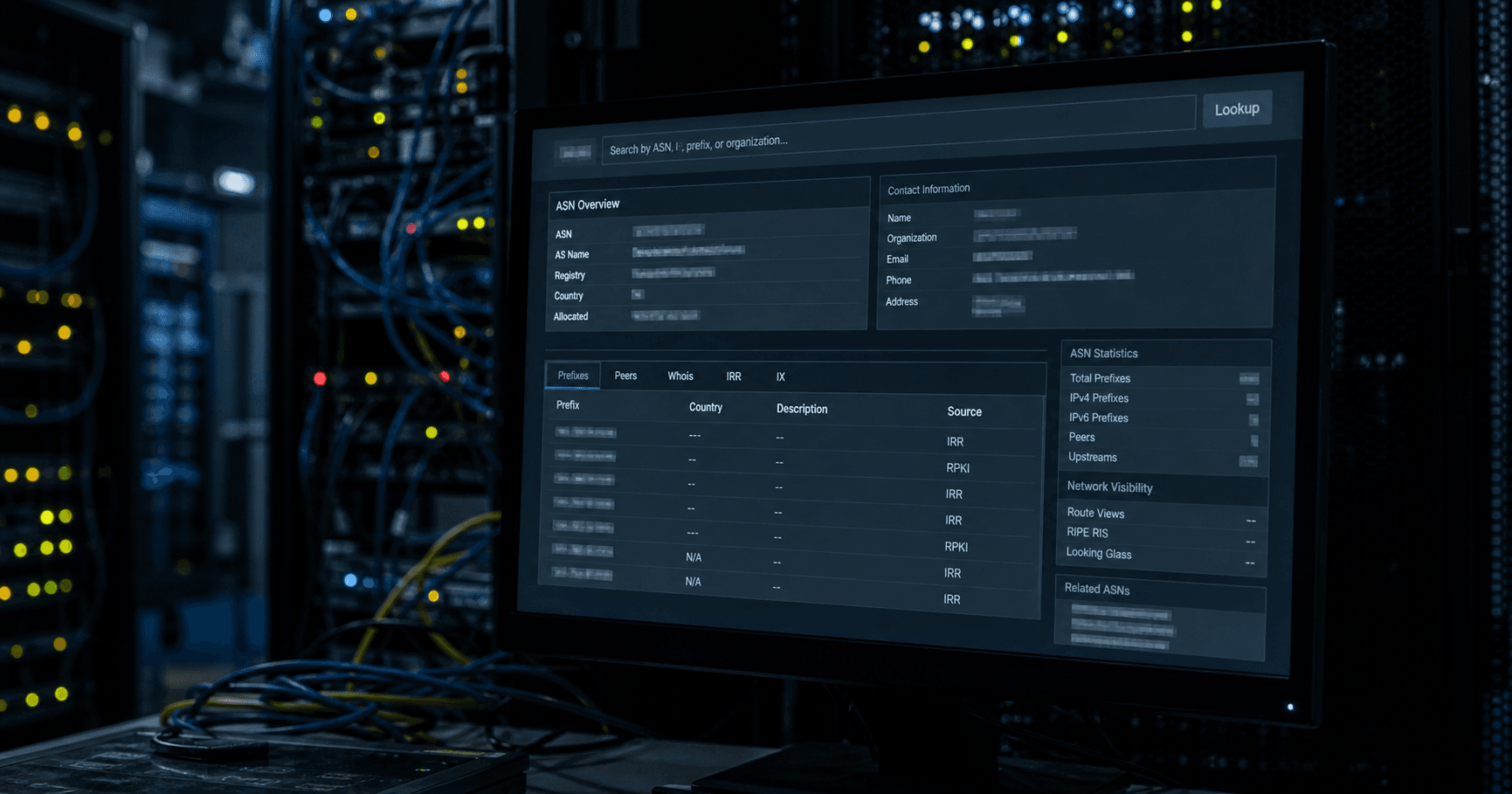Open the Whois tab
Screen dimensions: 1512x794
click(x=680, y=376)
